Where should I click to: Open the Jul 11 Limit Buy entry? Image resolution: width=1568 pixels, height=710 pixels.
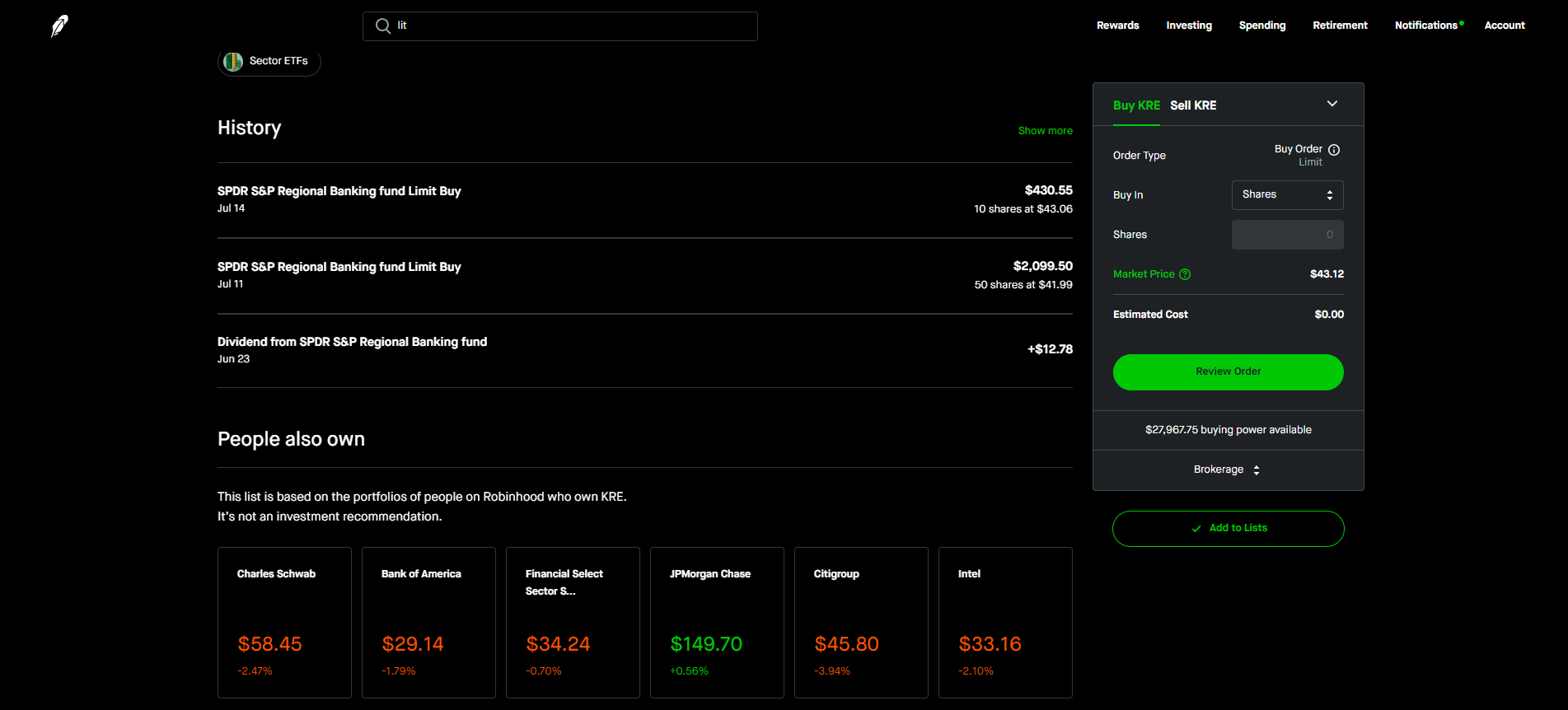(x=645, y=276)
